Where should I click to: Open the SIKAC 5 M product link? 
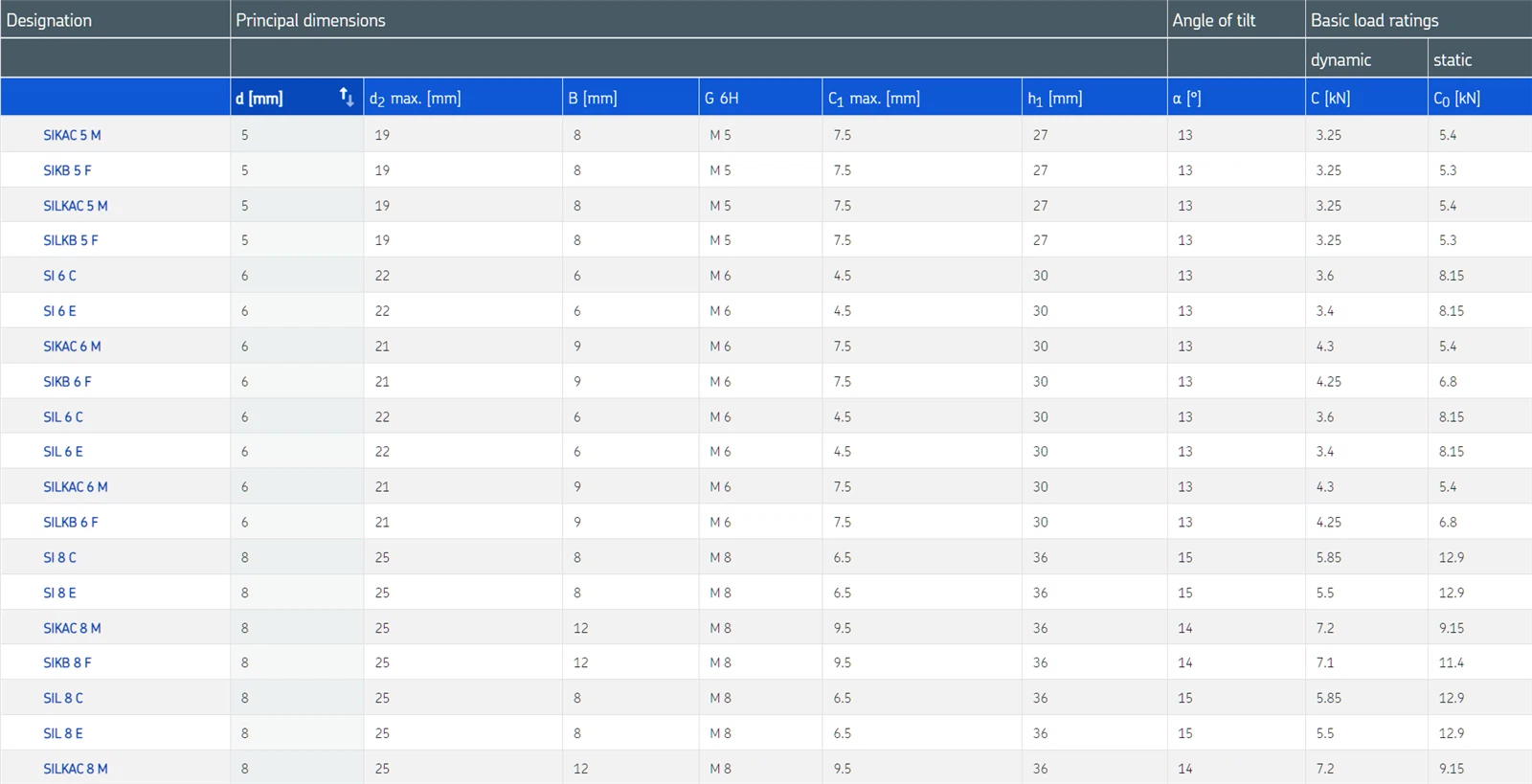point(72,135)
